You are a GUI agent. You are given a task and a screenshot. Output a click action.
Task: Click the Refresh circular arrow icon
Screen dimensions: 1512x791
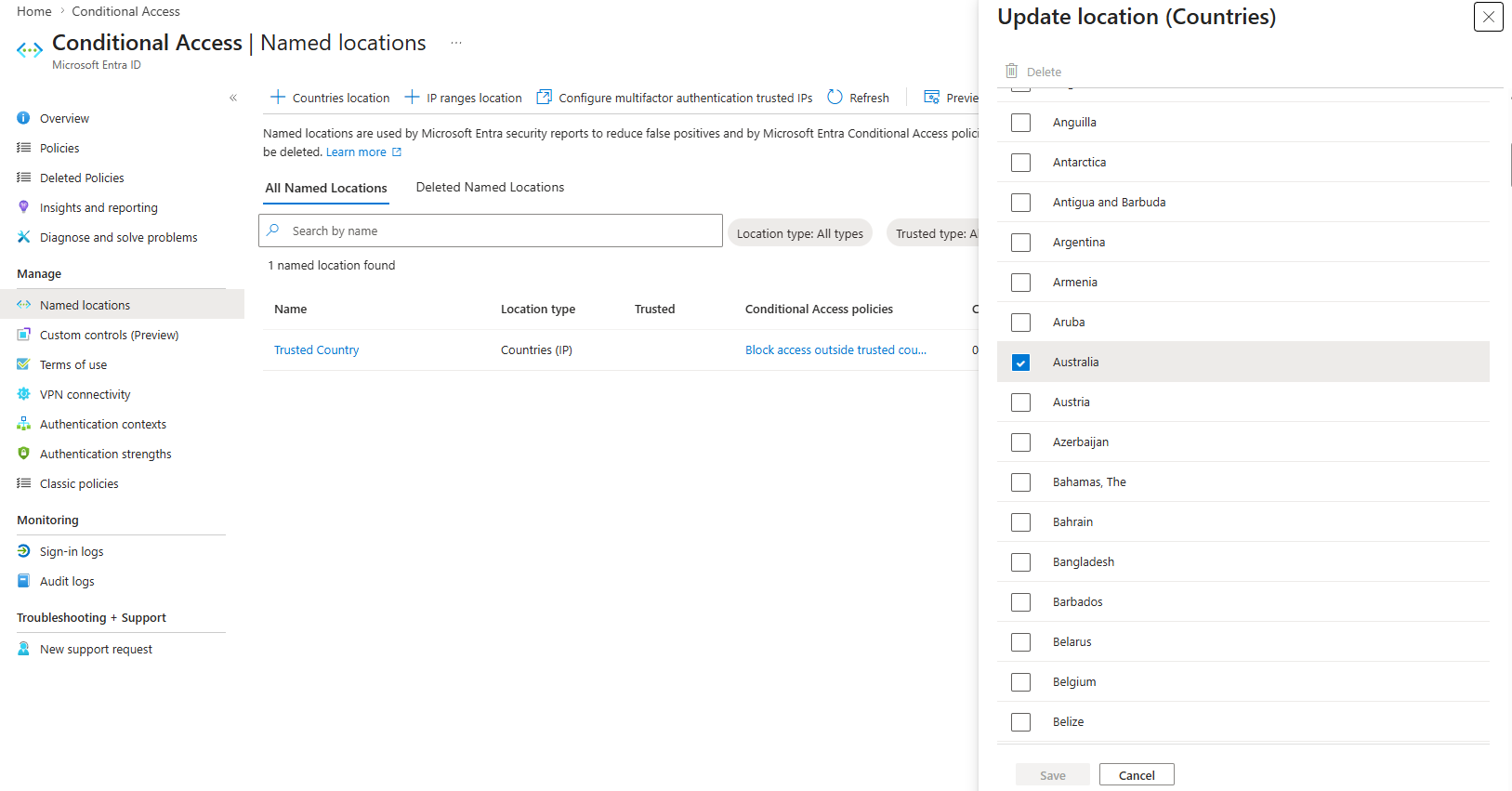click(x=835, y=97)
